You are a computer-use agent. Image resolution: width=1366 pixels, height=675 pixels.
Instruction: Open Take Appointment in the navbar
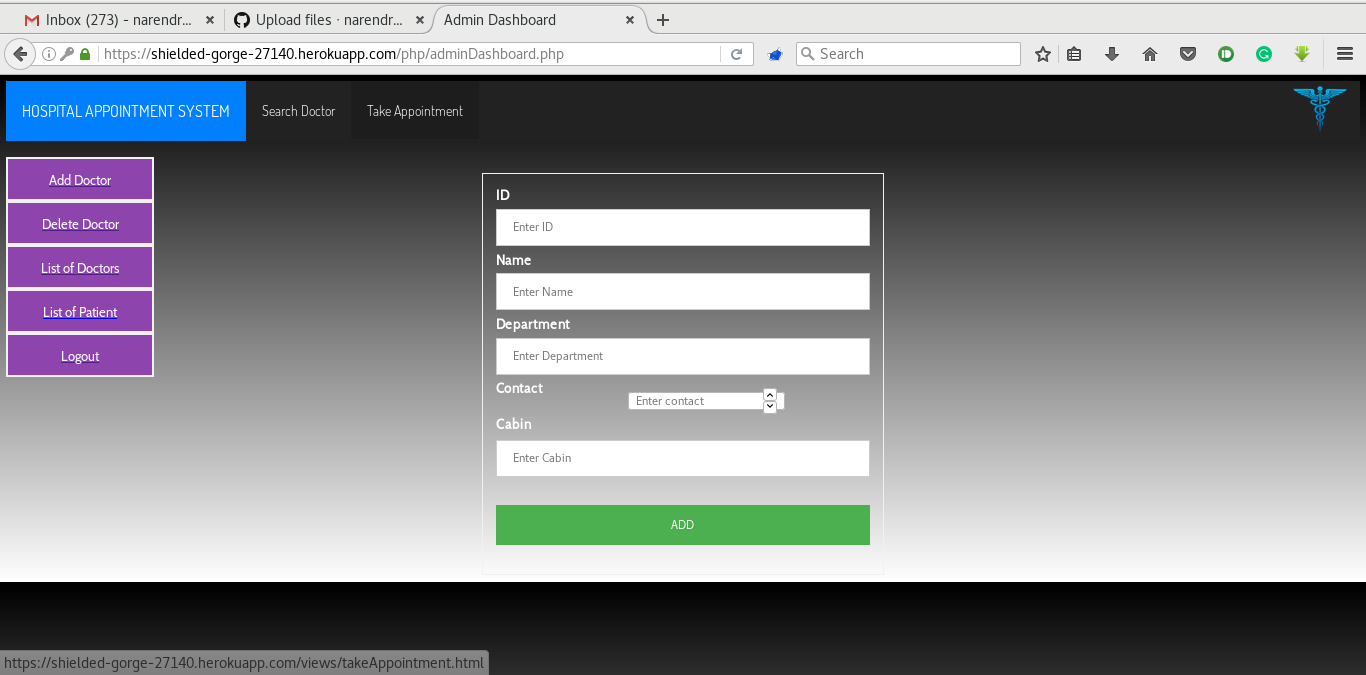point(415,111)
